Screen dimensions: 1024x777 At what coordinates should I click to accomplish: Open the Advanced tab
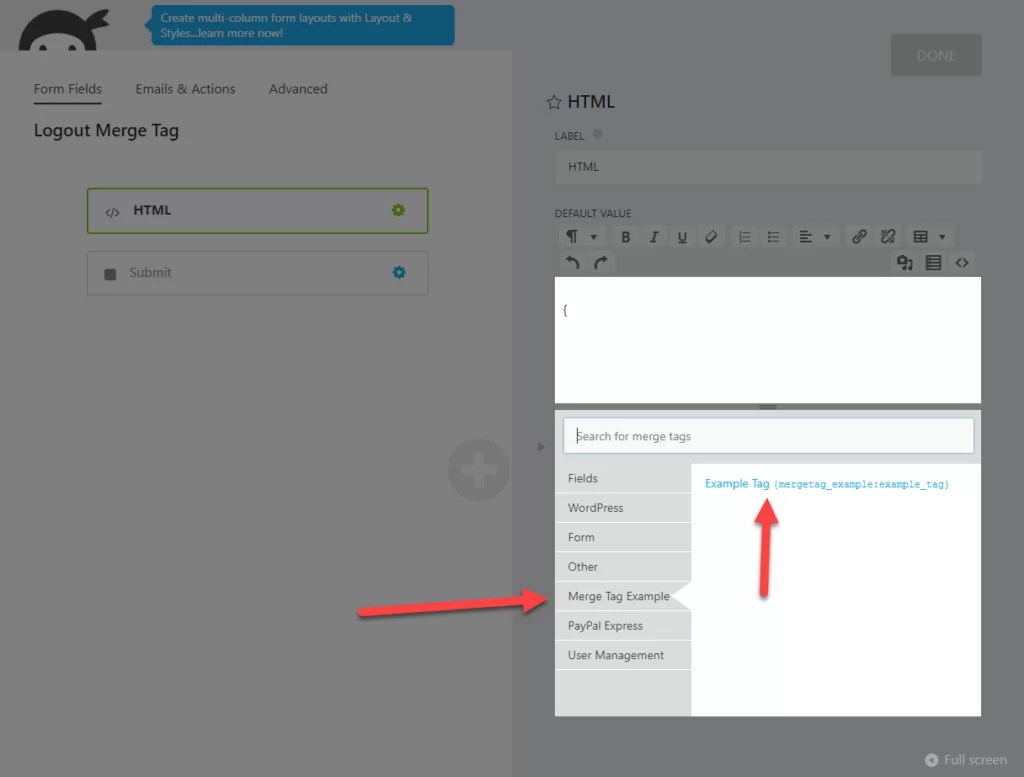(x=297, y=89)
